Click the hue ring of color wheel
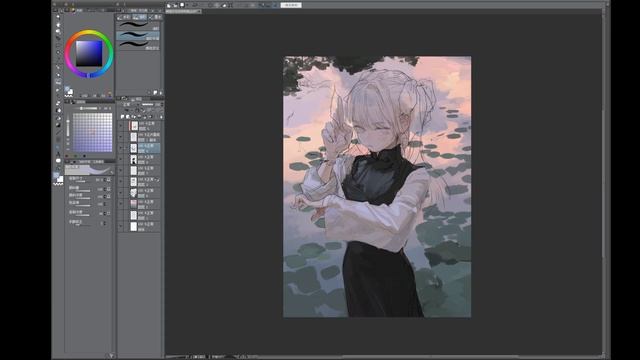Screen dimensions: 640x360 [89, 33]
